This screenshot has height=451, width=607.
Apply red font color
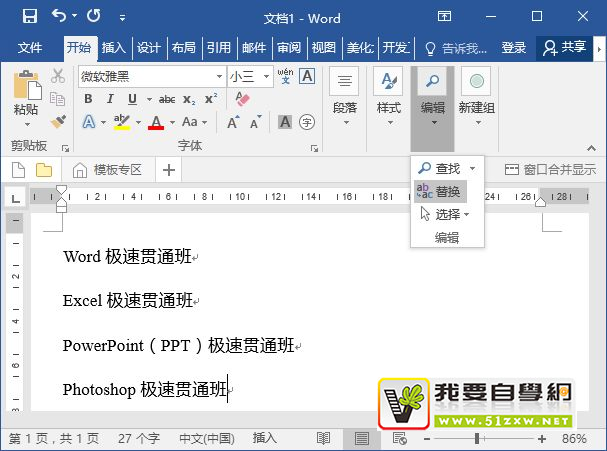(156, 122)
